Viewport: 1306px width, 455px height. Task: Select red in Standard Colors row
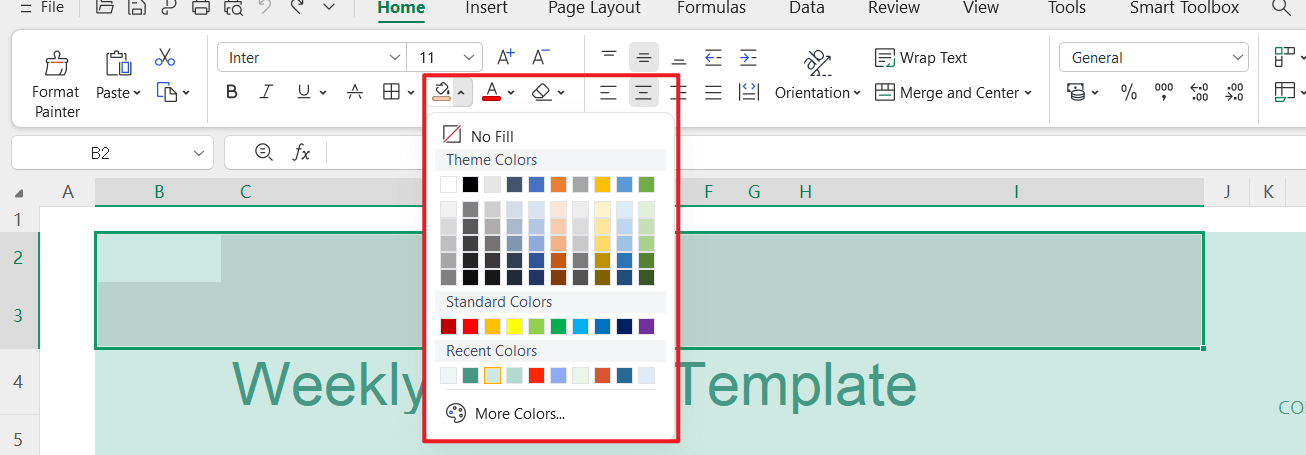pos(470,326)
